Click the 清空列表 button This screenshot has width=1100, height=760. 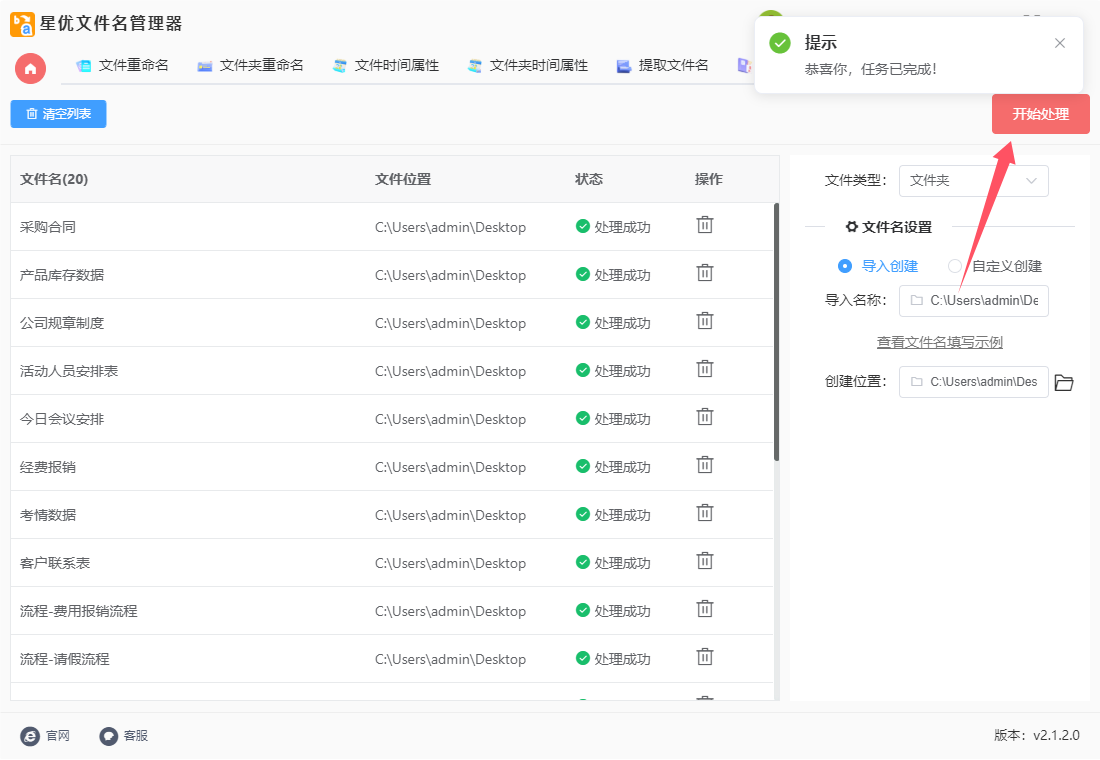coord(58,114)
